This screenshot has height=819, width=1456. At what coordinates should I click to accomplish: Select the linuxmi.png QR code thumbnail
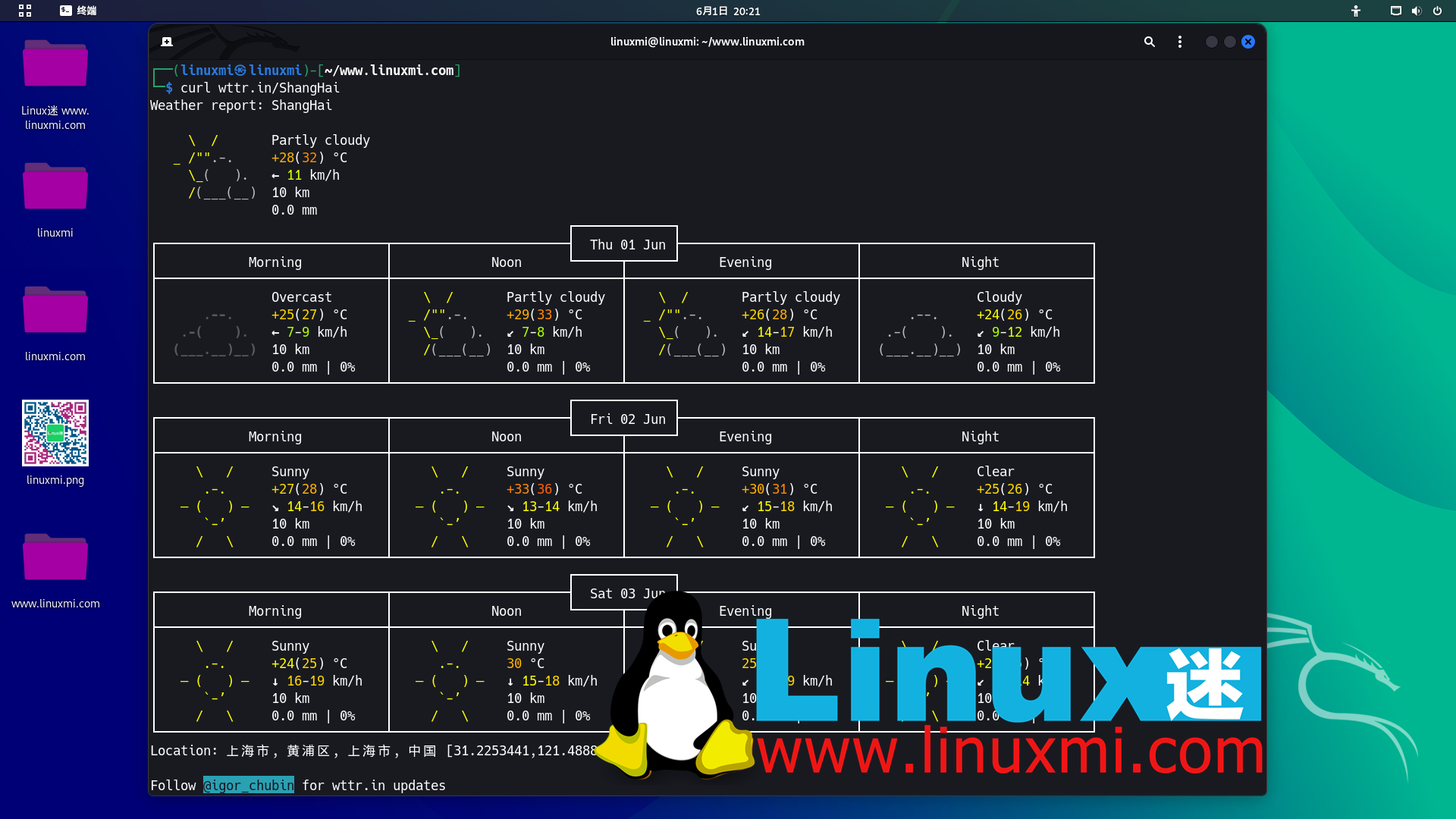pyautogui.click(x=55, y=433)
